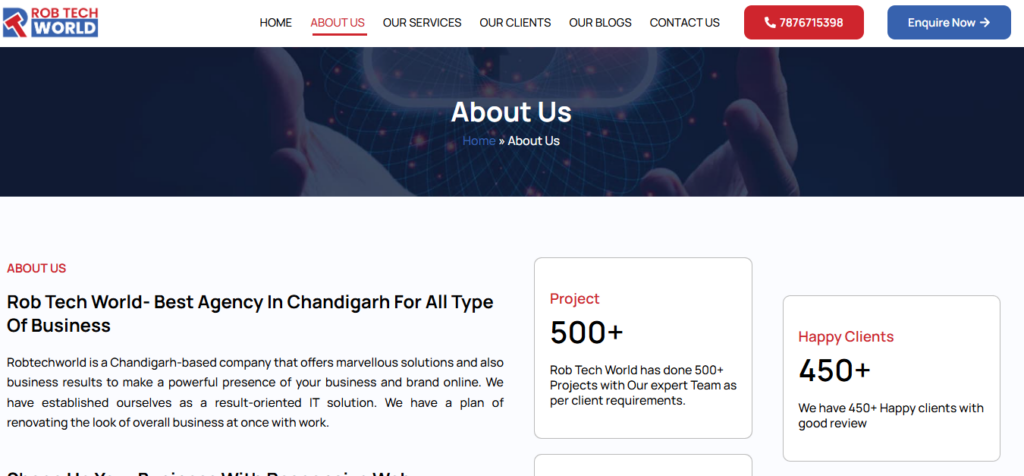Call the 7876715398 phone number

coord(810,22)
